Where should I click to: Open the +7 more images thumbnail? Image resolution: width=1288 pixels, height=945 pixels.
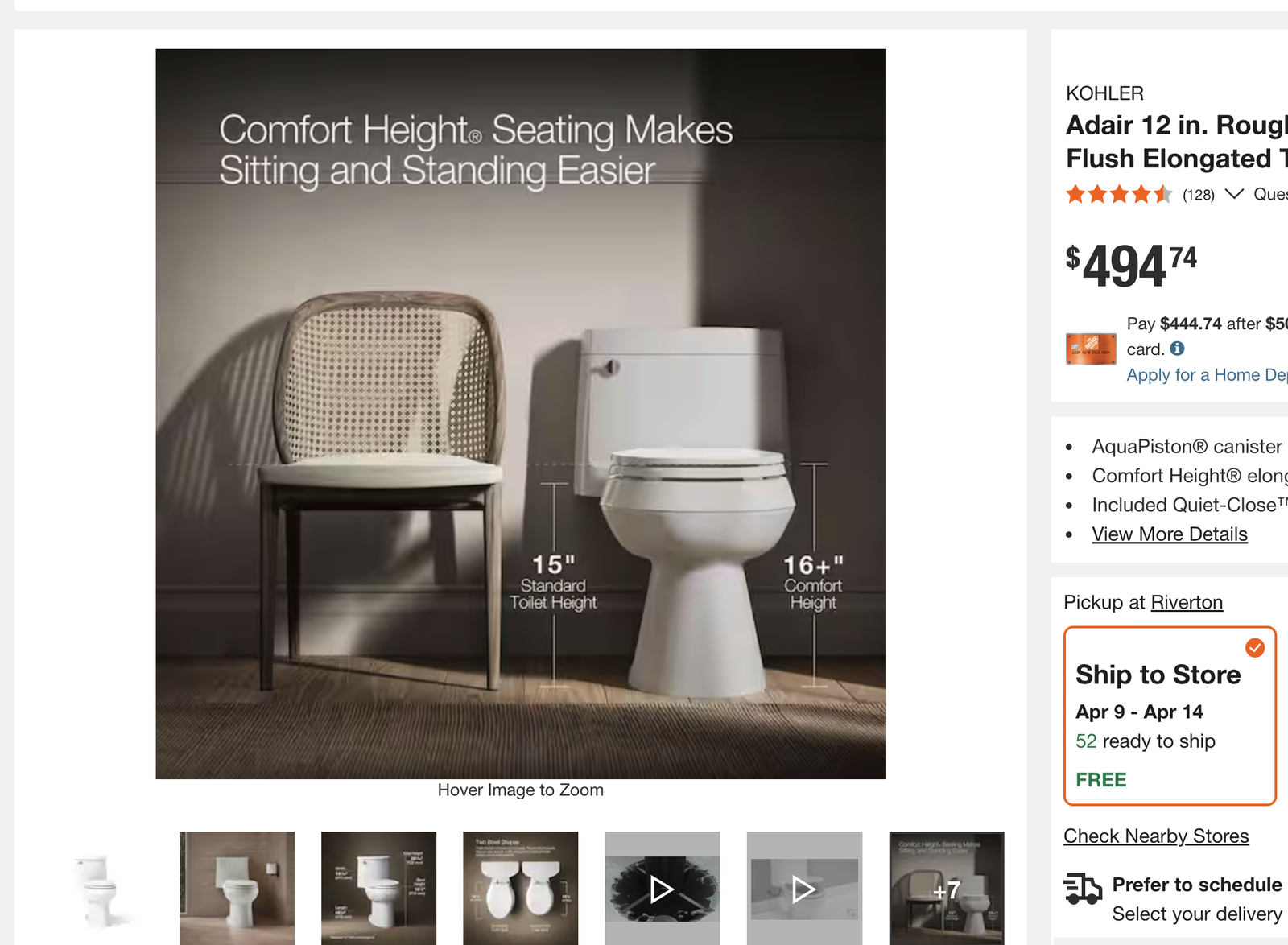click(946, 889)
